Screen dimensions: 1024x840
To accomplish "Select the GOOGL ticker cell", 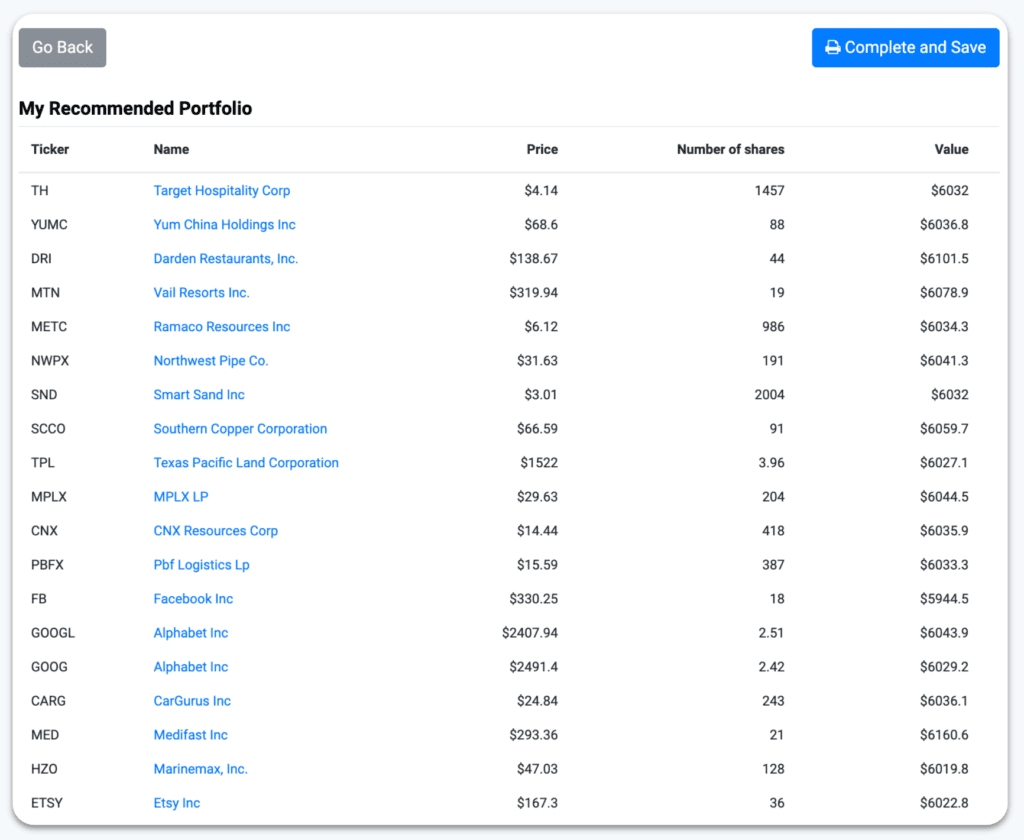I will pos(53,633).
